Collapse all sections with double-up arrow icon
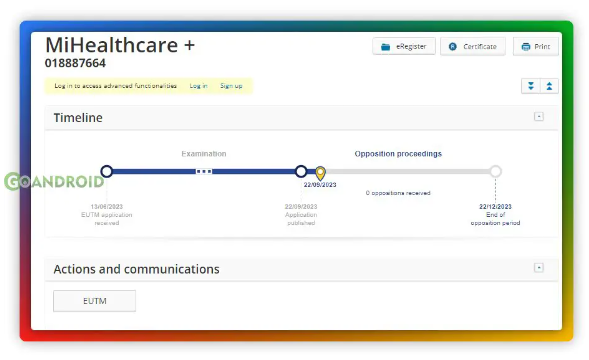Image resolution: width=589 pixels, height=360 pixels. [x=549, y=86]
